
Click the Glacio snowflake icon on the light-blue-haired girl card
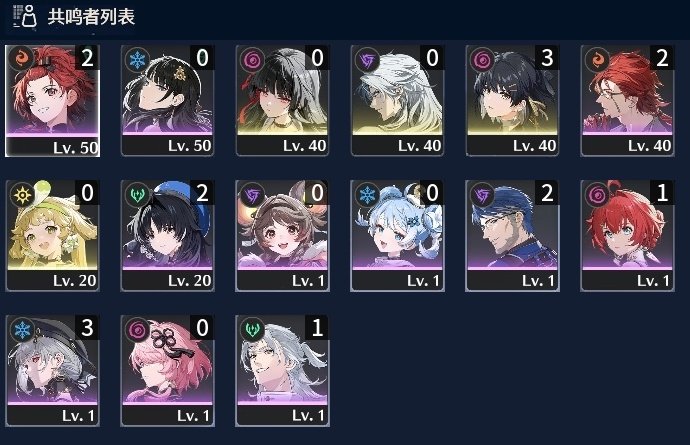click(x=367, y=194)
